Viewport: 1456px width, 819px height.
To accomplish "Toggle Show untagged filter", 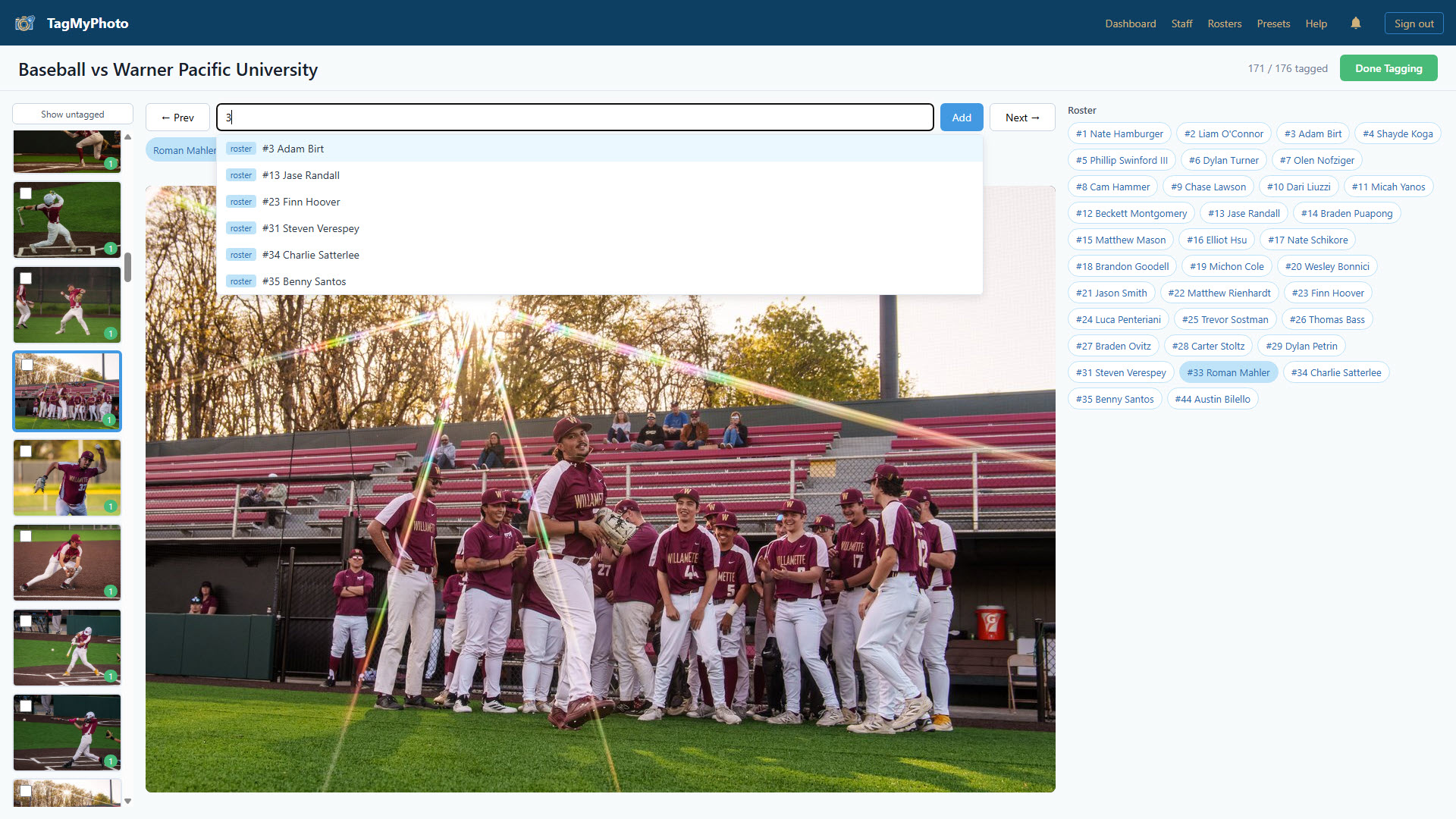I will [x=73, y=115].
